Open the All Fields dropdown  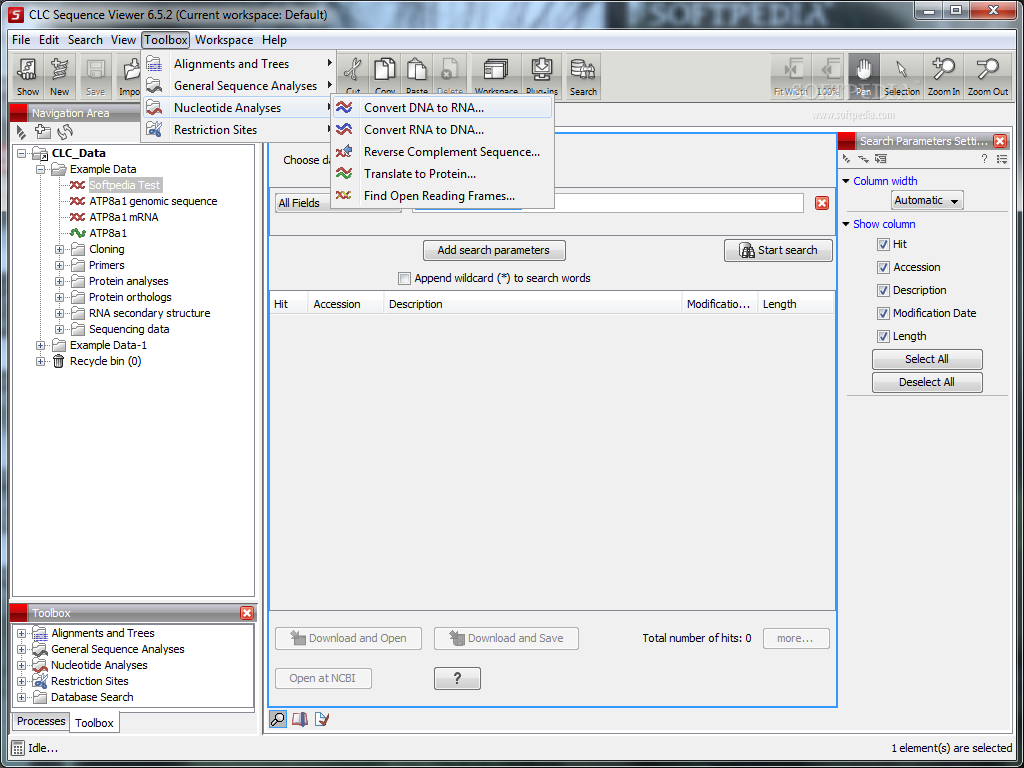click(338, 203)
